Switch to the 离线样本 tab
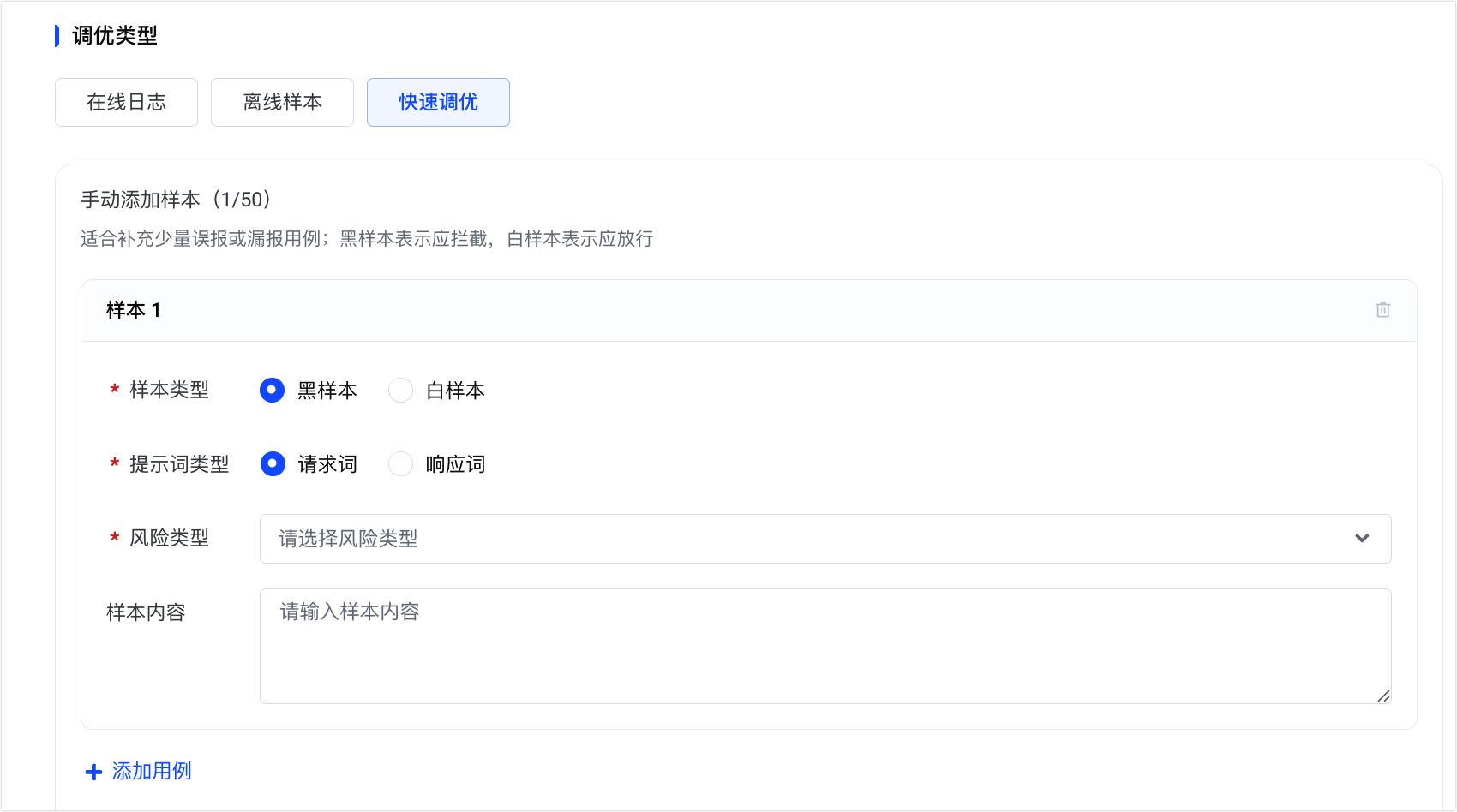 (x=282, y=103)
